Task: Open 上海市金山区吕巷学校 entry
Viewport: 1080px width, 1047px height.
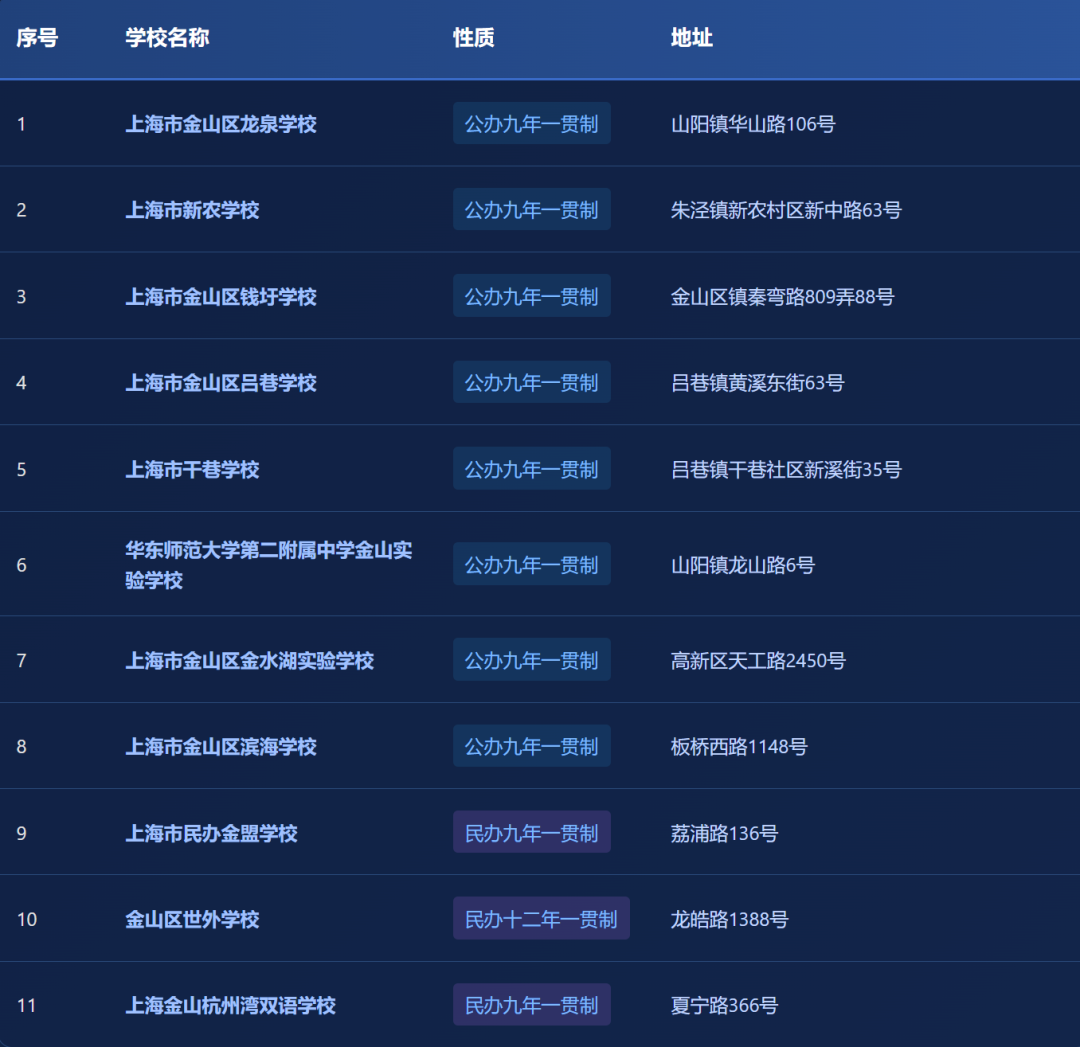Action: click(x=221, y=383)
